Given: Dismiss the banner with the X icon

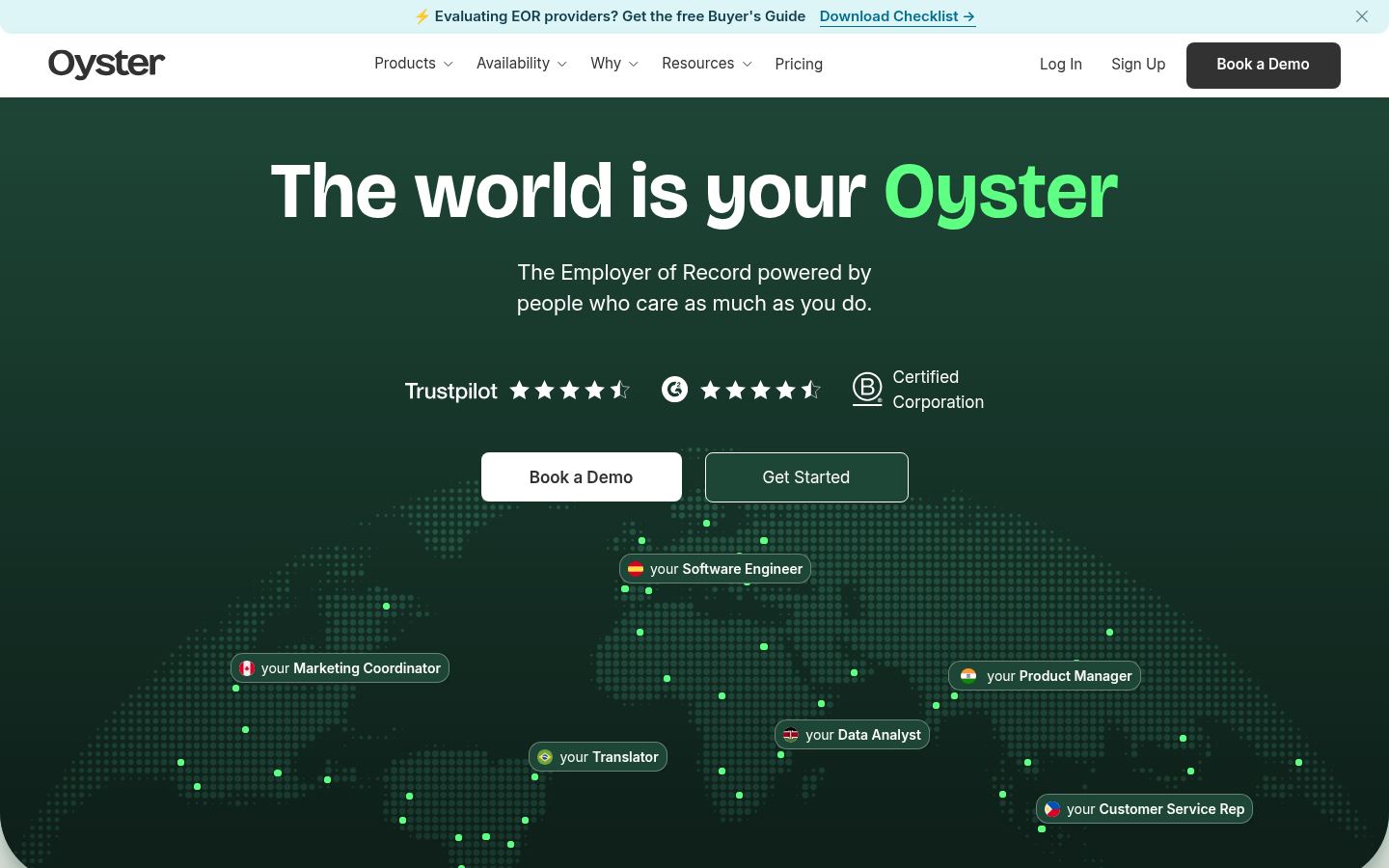Looking at the screenshot, I should click(x=1362, y=16).
